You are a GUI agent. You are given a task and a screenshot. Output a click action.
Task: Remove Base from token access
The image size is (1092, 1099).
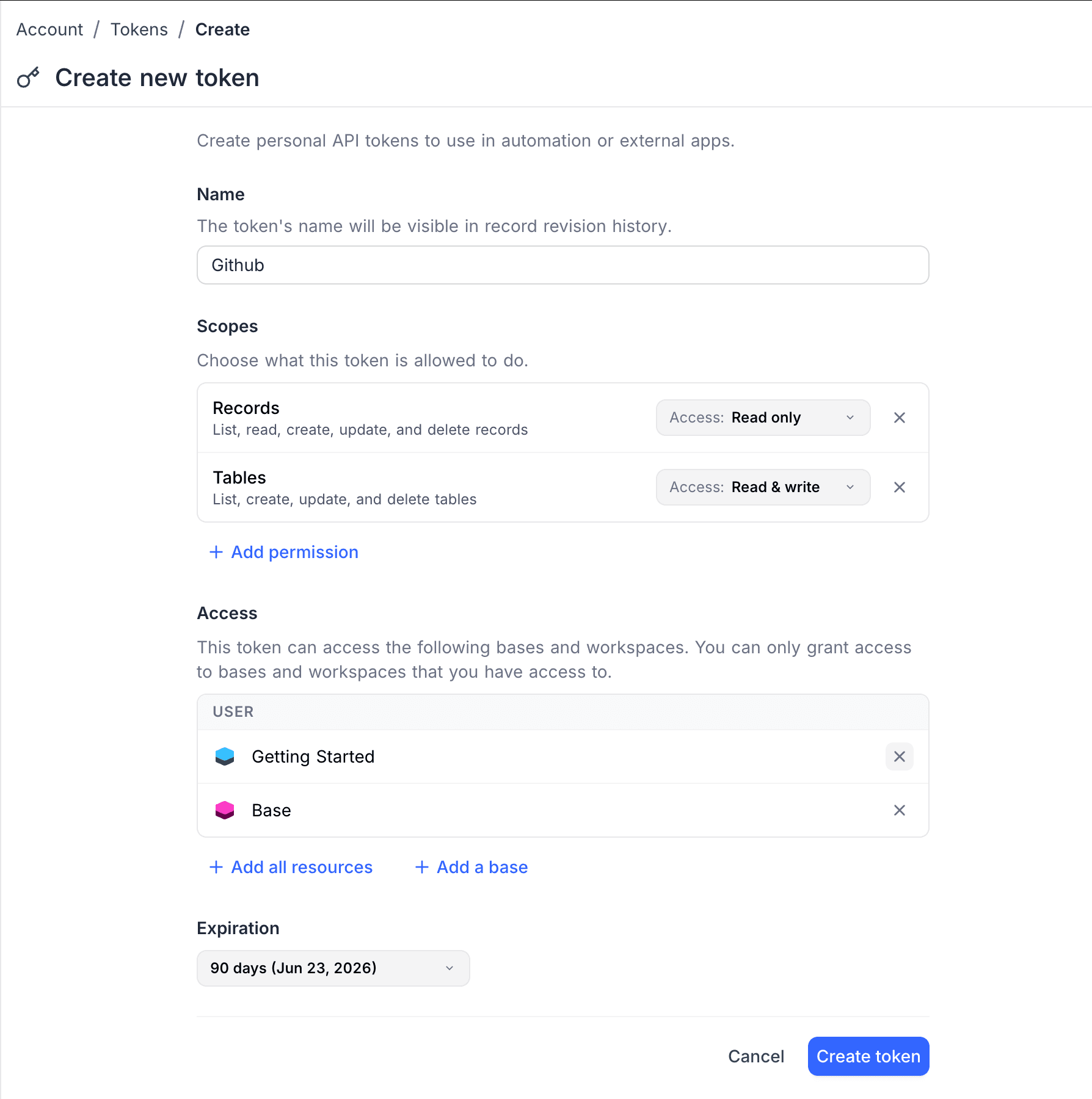coord(899,810)
